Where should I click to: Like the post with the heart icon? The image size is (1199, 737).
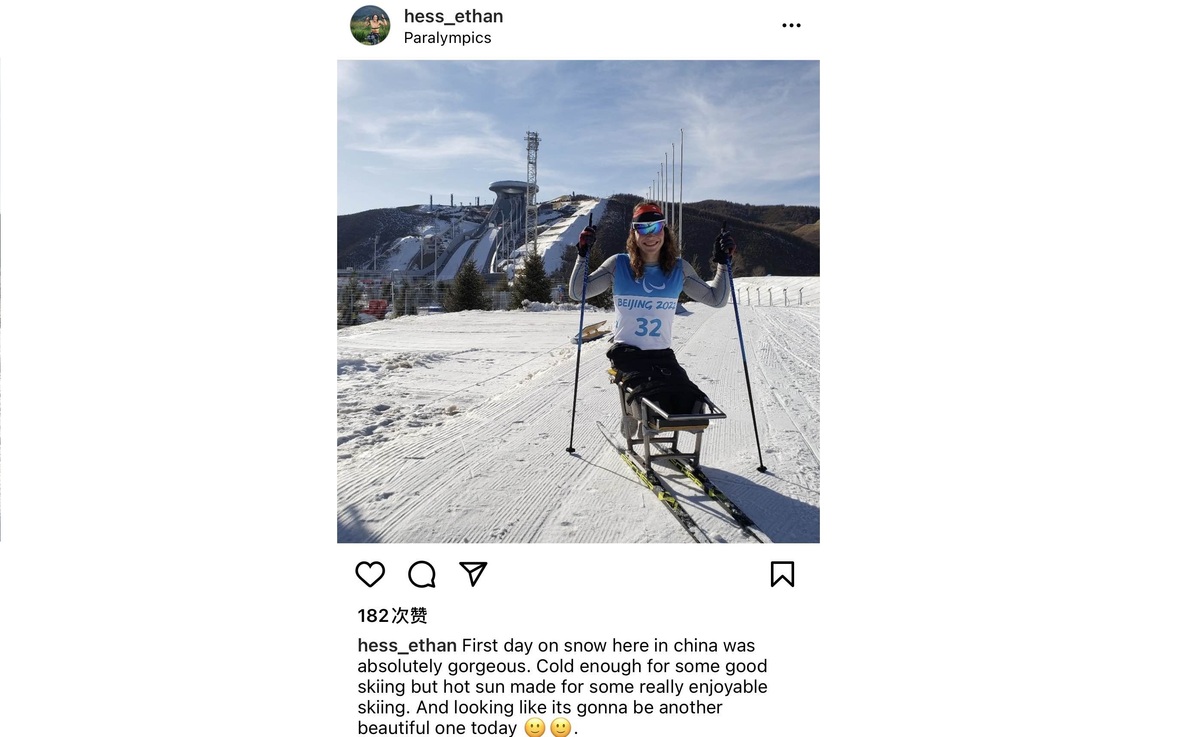pos(370,574)
